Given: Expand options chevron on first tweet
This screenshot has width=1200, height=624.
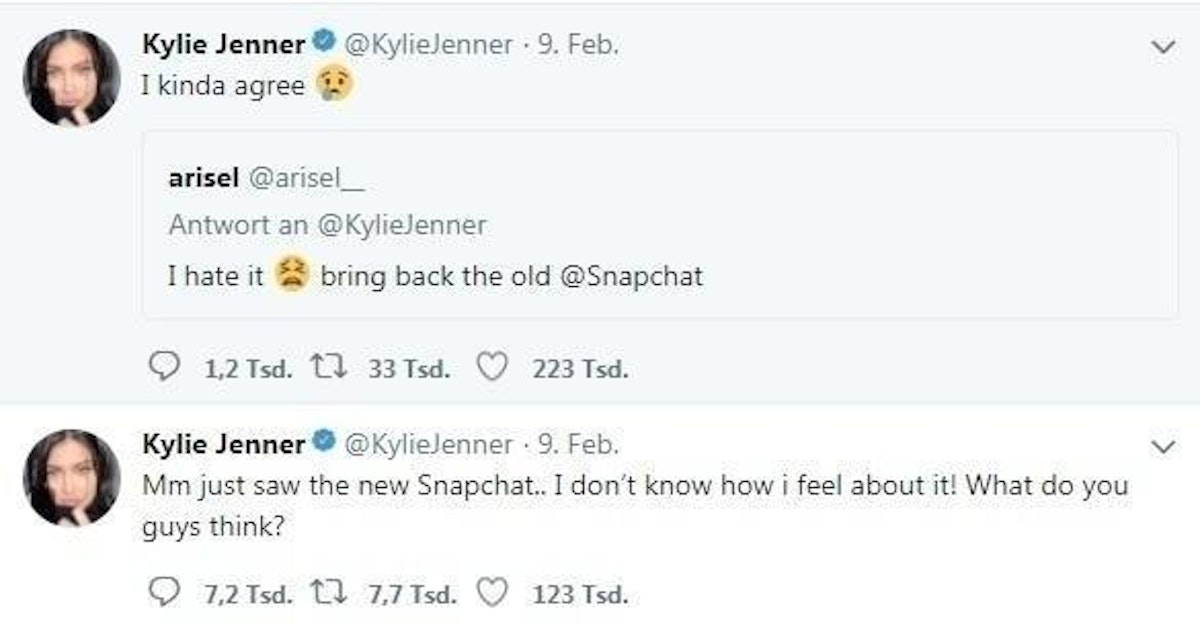Looking at the screenshot, I should pos(1162,47).
